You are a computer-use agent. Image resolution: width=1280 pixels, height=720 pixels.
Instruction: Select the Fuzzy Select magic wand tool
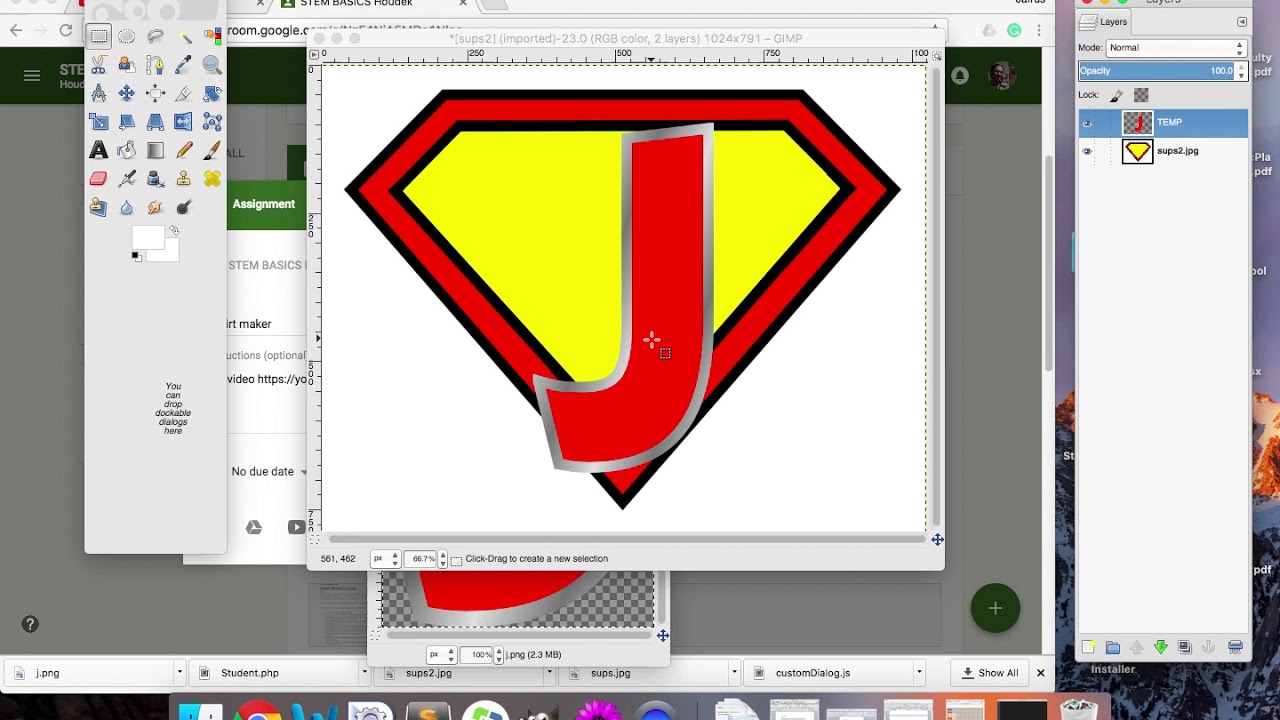[x=184, y=36]
